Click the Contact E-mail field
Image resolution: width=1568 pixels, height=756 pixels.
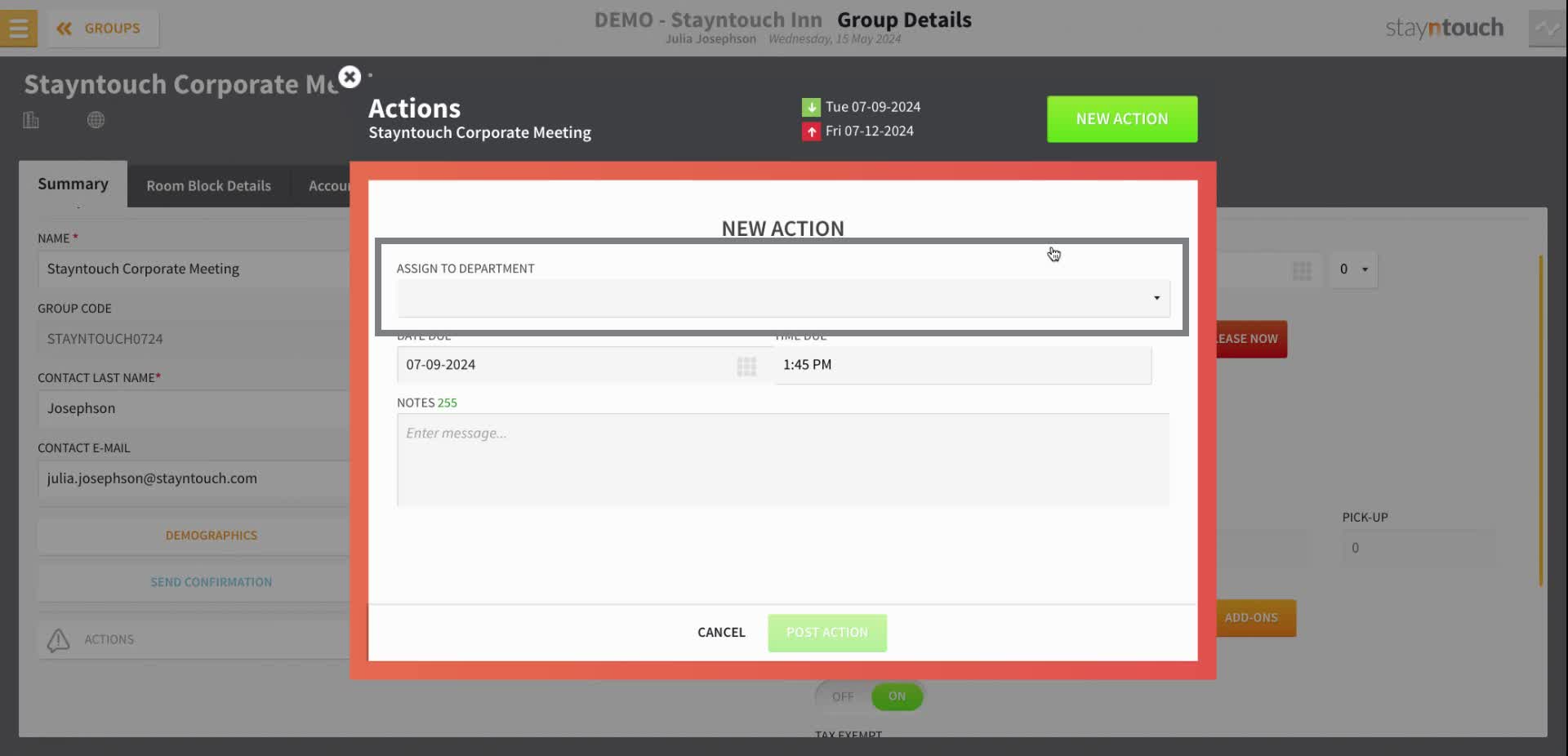(194, 478)
